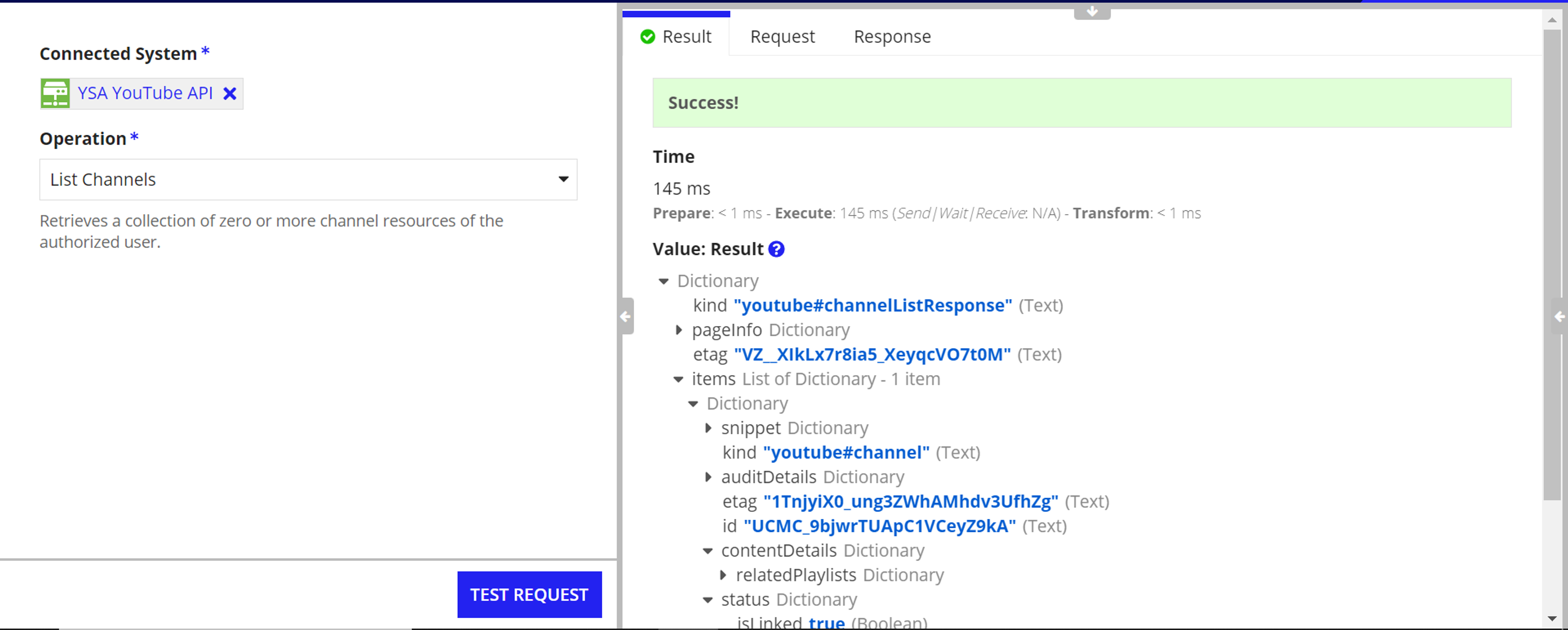Open the YSA YouTube API link
This screenshot has height=630, width=1568.
pyautogui.click(x=145, y=93)
